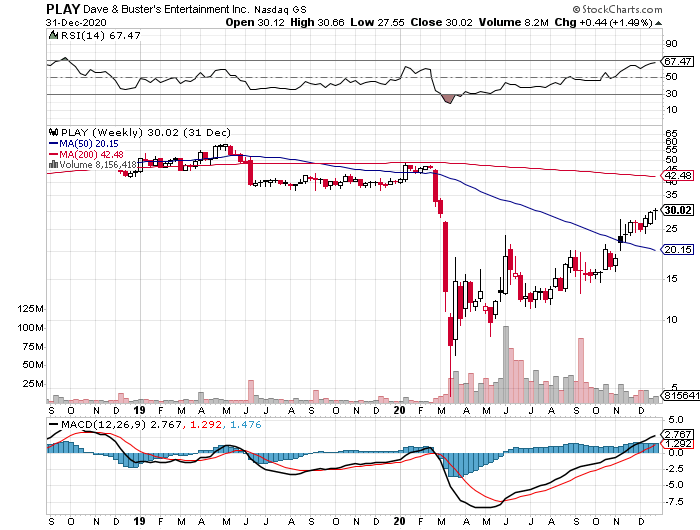
Task: Click the 10 level on RSI axis
Action: 671,110
